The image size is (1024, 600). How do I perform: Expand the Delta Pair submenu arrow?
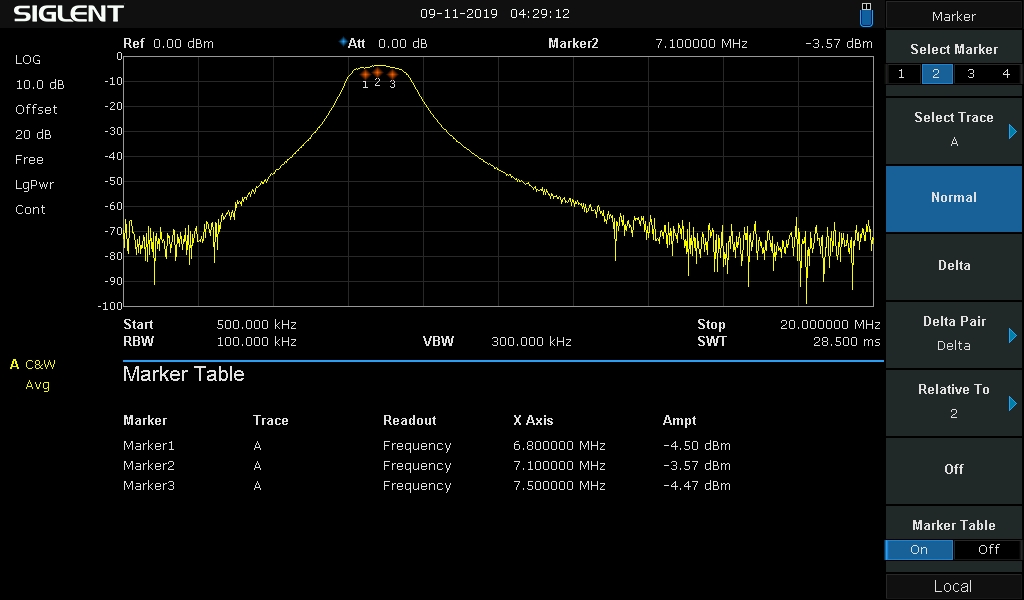click(x=1012, y=336)
